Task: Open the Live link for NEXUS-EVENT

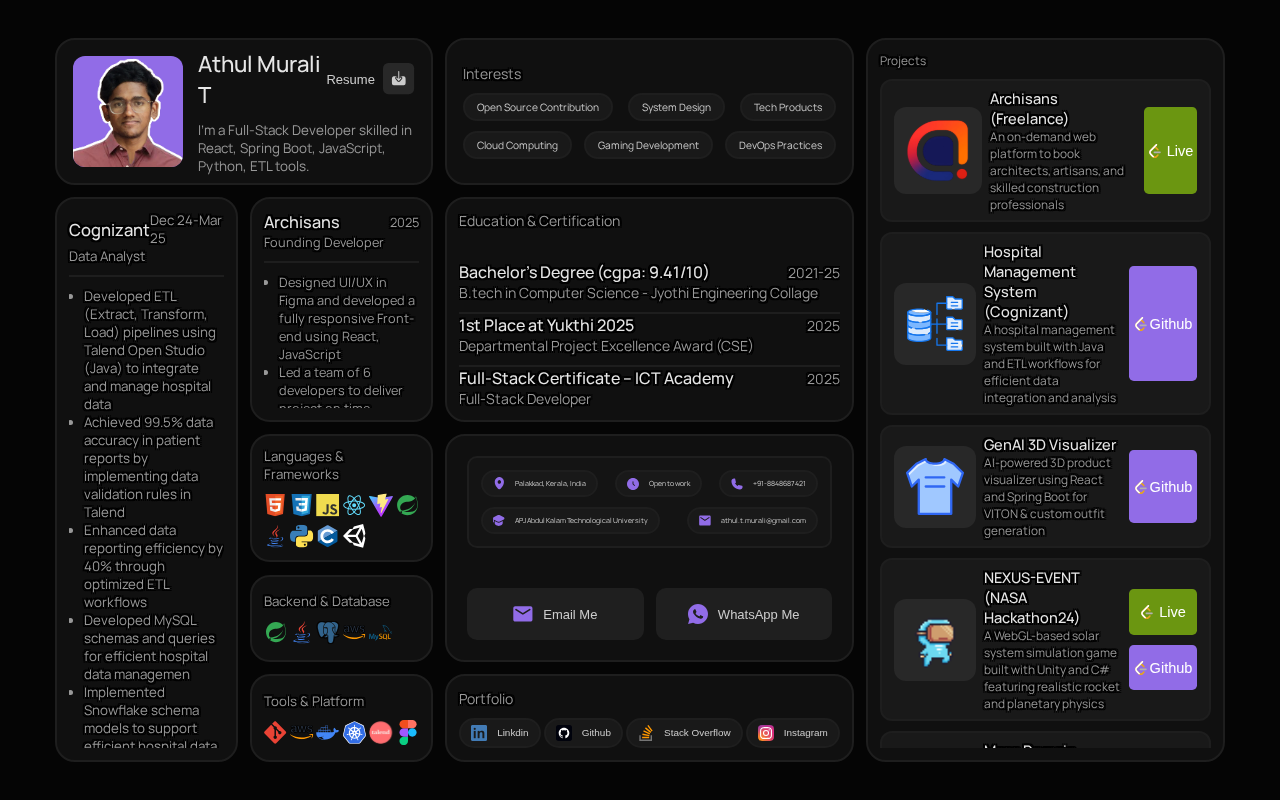Action: [x=1163, y=612]
